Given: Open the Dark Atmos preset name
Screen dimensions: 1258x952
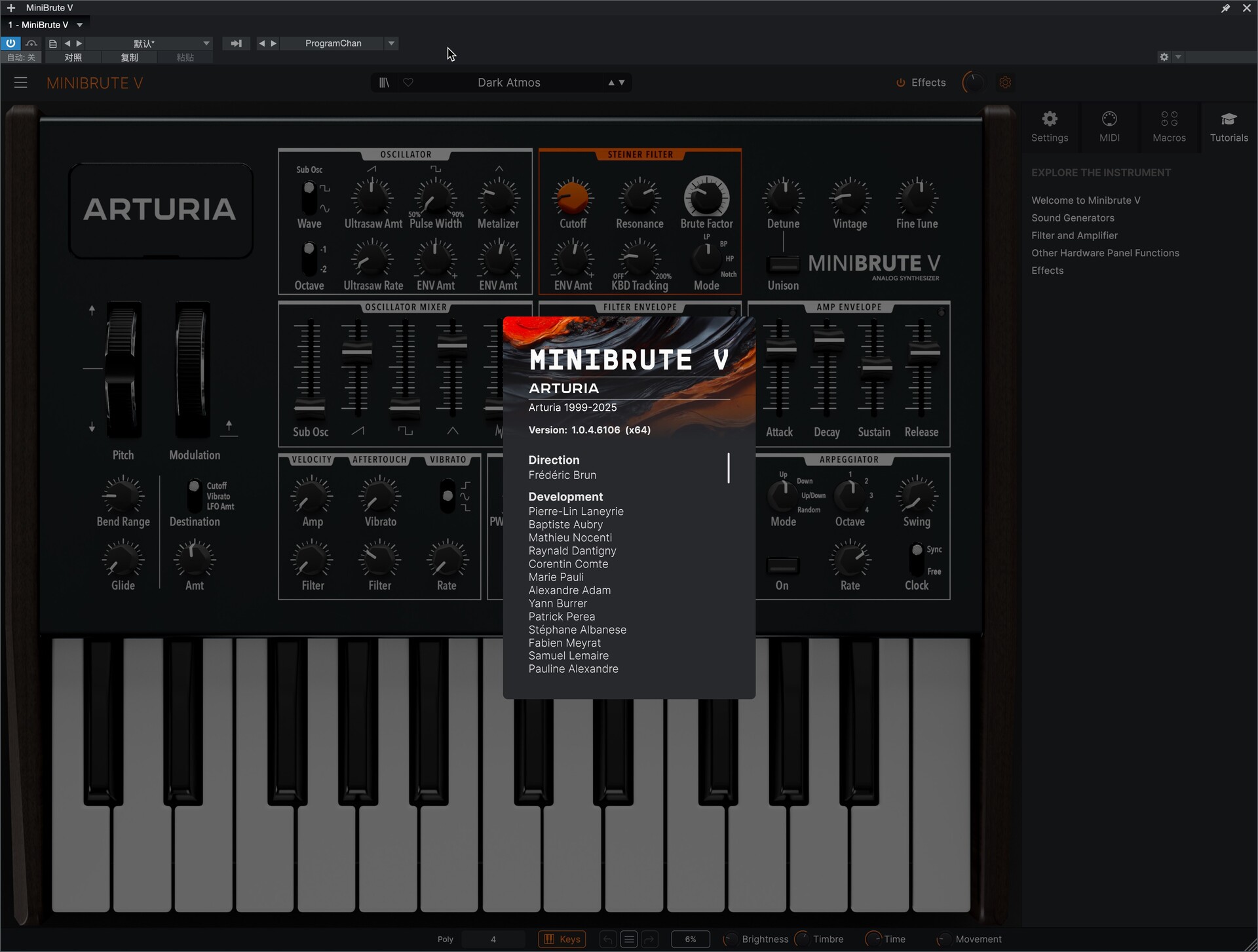Looking at the screenshot, I should 509,83.
